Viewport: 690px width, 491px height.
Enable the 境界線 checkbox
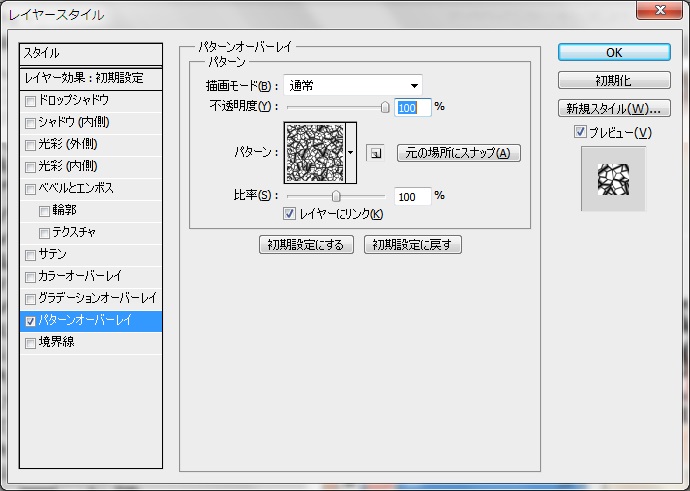30,343
